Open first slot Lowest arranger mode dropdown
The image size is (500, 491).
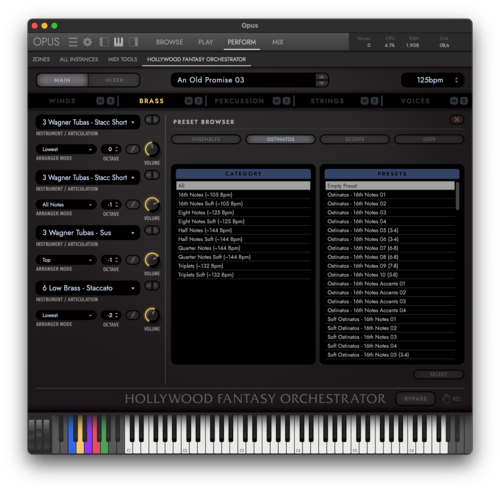(x=66, y=149)
